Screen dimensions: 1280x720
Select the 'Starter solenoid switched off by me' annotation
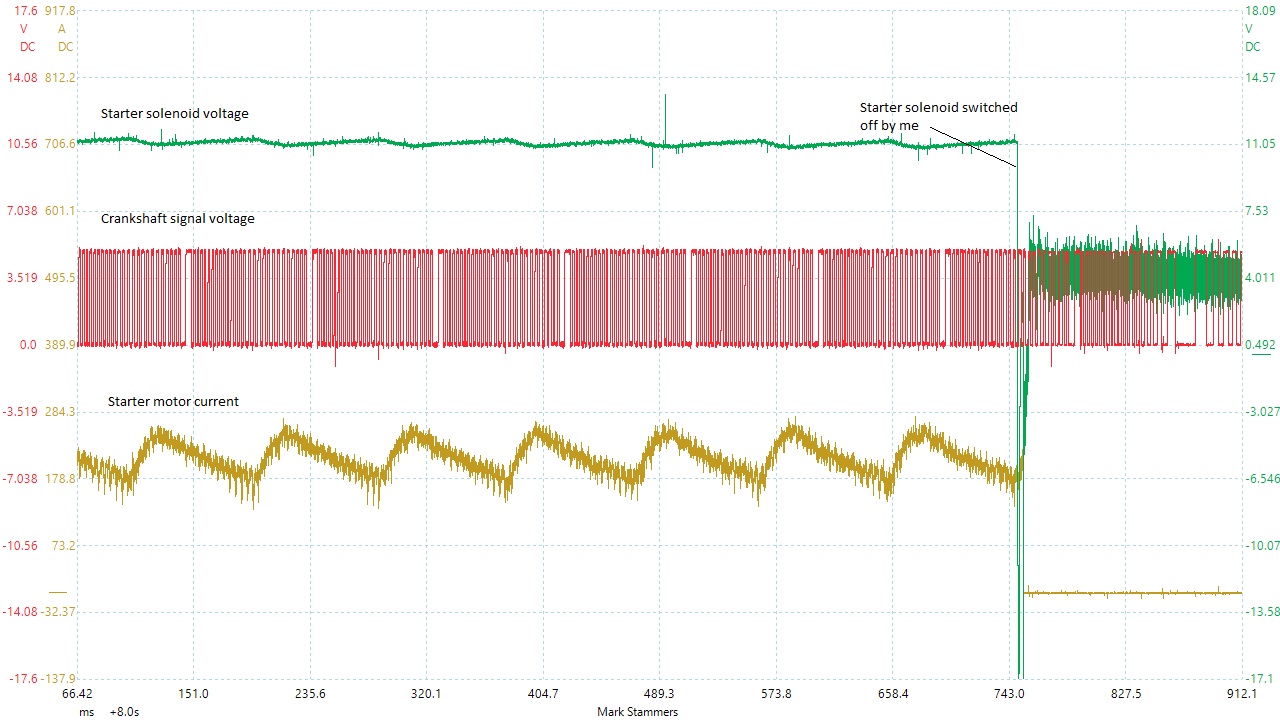coord(938,116)
